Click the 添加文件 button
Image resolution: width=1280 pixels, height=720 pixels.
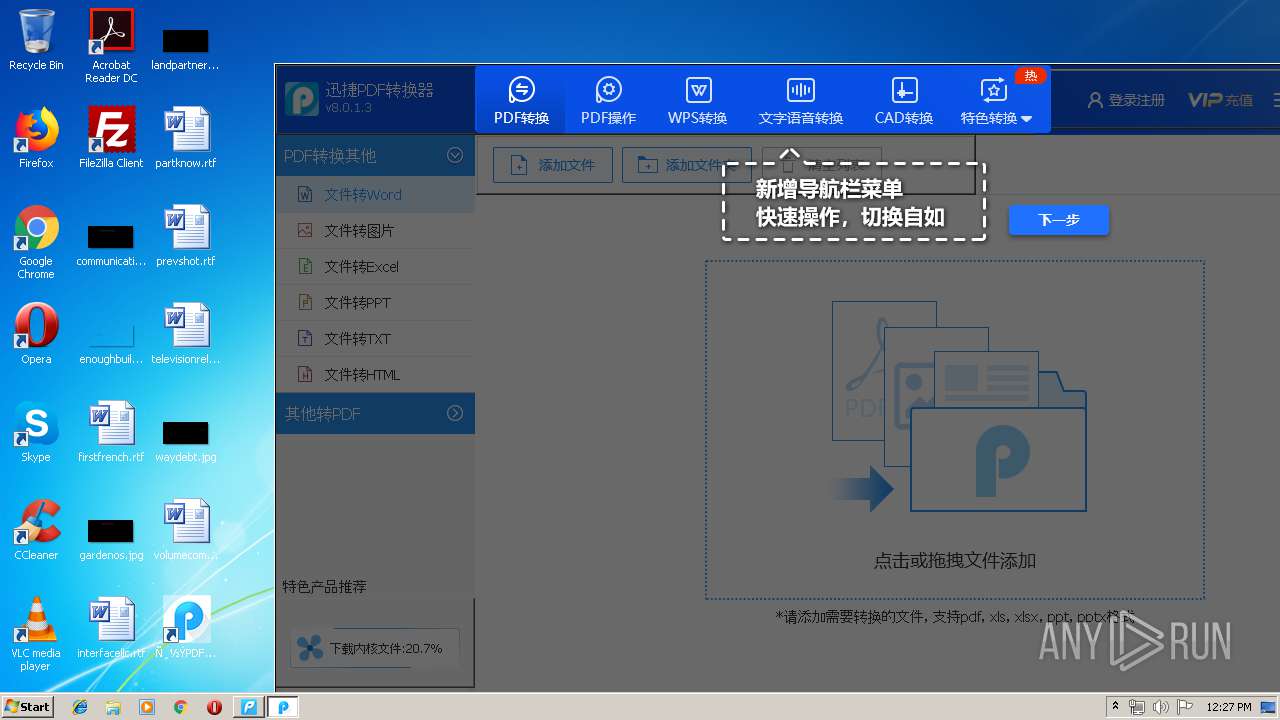(x=553, y=165)
